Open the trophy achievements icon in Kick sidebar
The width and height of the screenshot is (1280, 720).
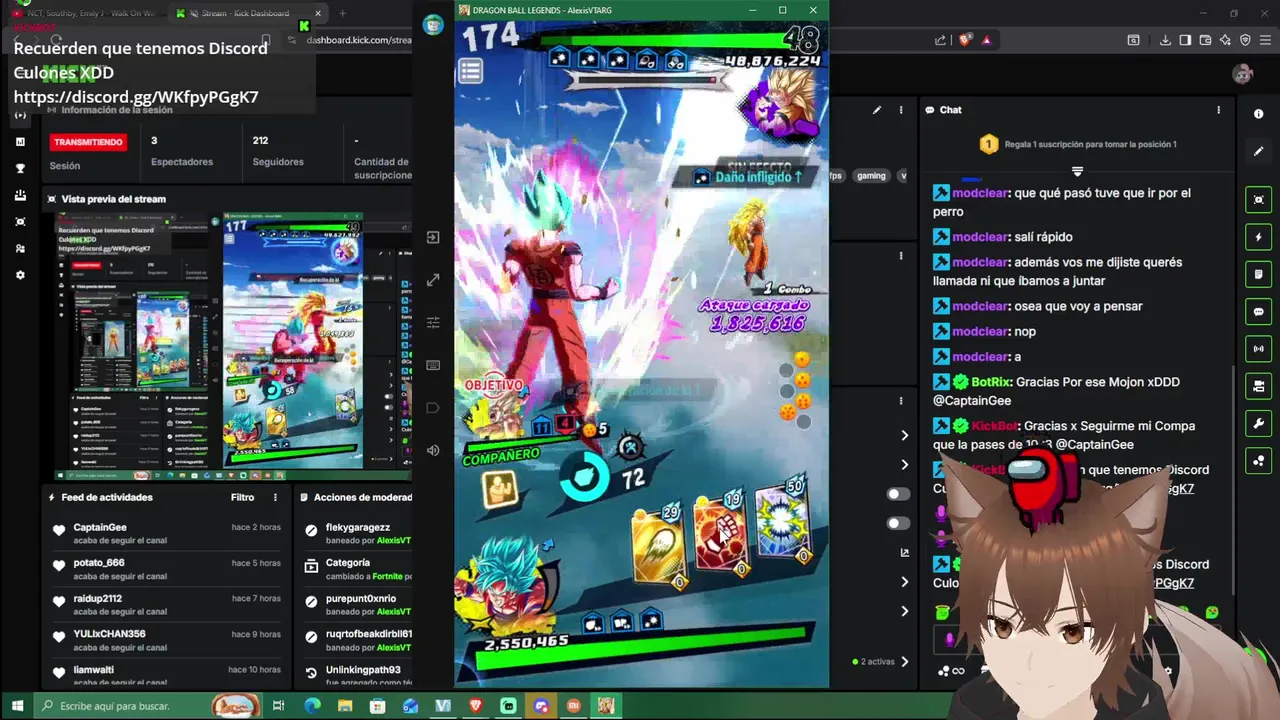[20, 168]
